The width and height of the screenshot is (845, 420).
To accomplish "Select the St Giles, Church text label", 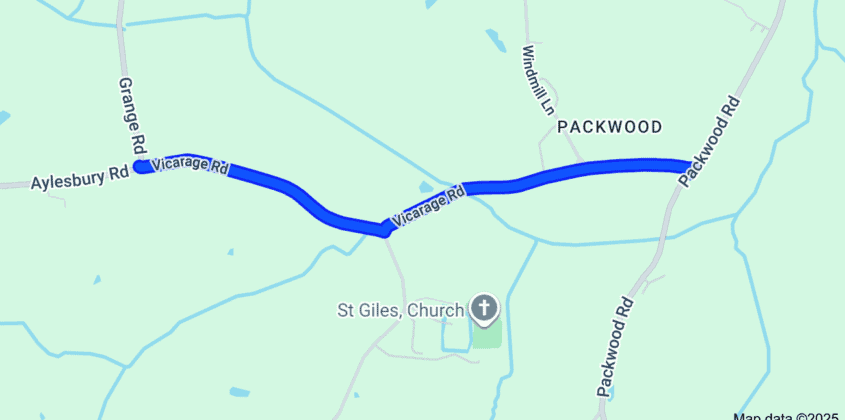I will (x=400, y=311).
